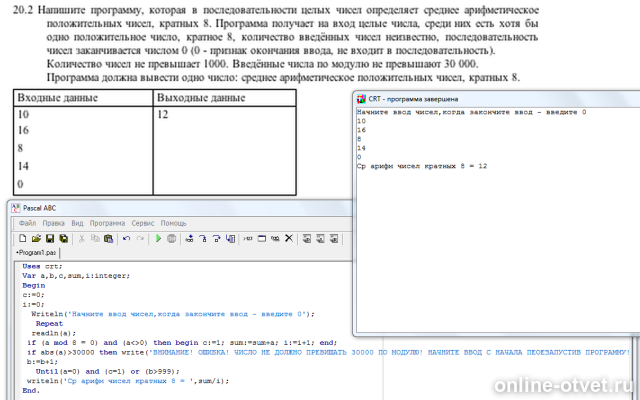Click the run-to-cursor debug icon

pos(231,238)
